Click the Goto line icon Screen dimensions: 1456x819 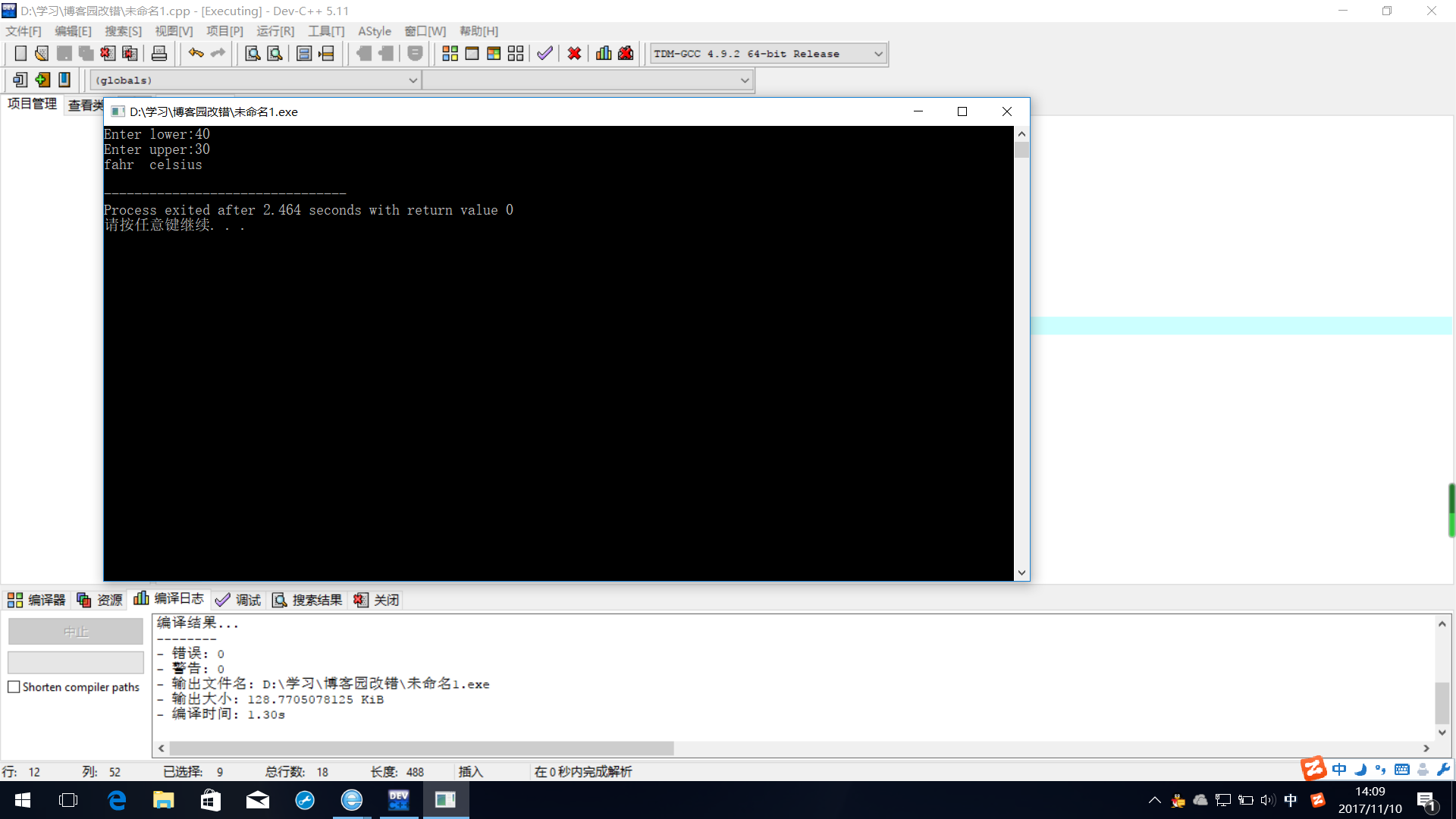[x=326, y=54]
